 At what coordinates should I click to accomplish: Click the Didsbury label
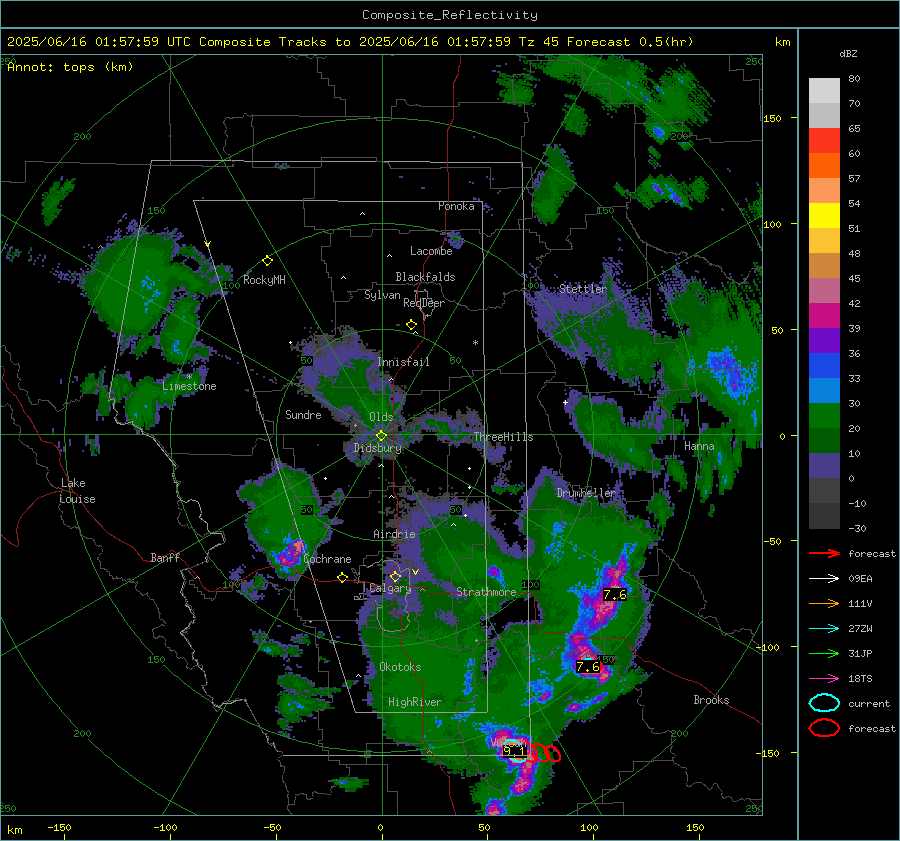(x=377, y=448)
